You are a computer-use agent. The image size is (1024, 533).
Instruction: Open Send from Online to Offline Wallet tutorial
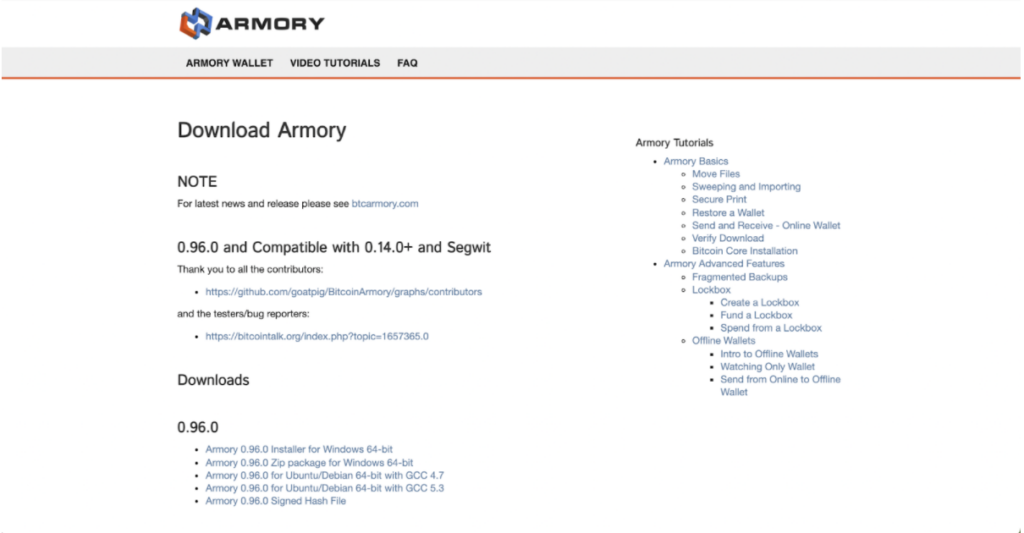pos(780,386)
